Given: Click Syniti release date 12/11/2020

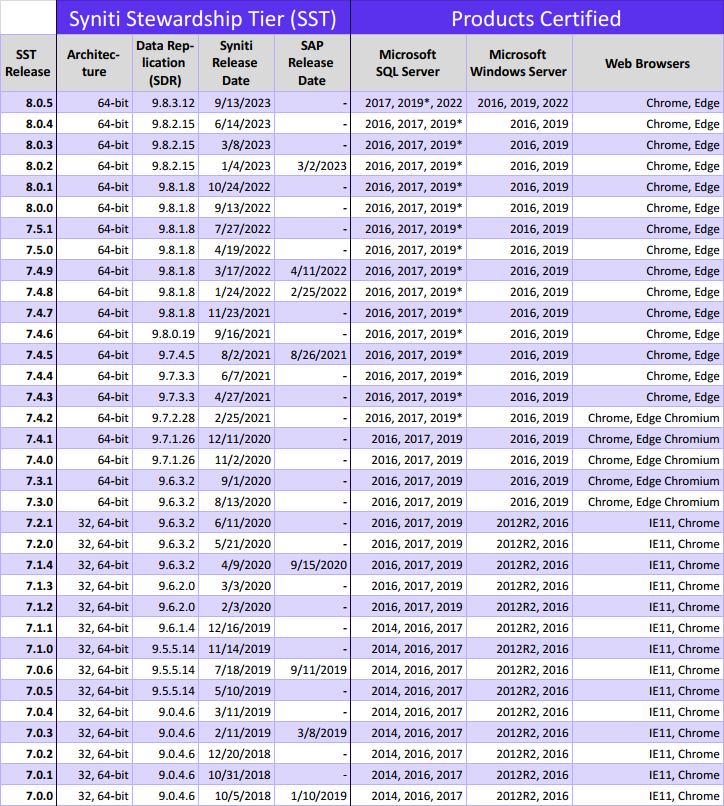Looking at the screenshot, I should (x=239, y=439).
